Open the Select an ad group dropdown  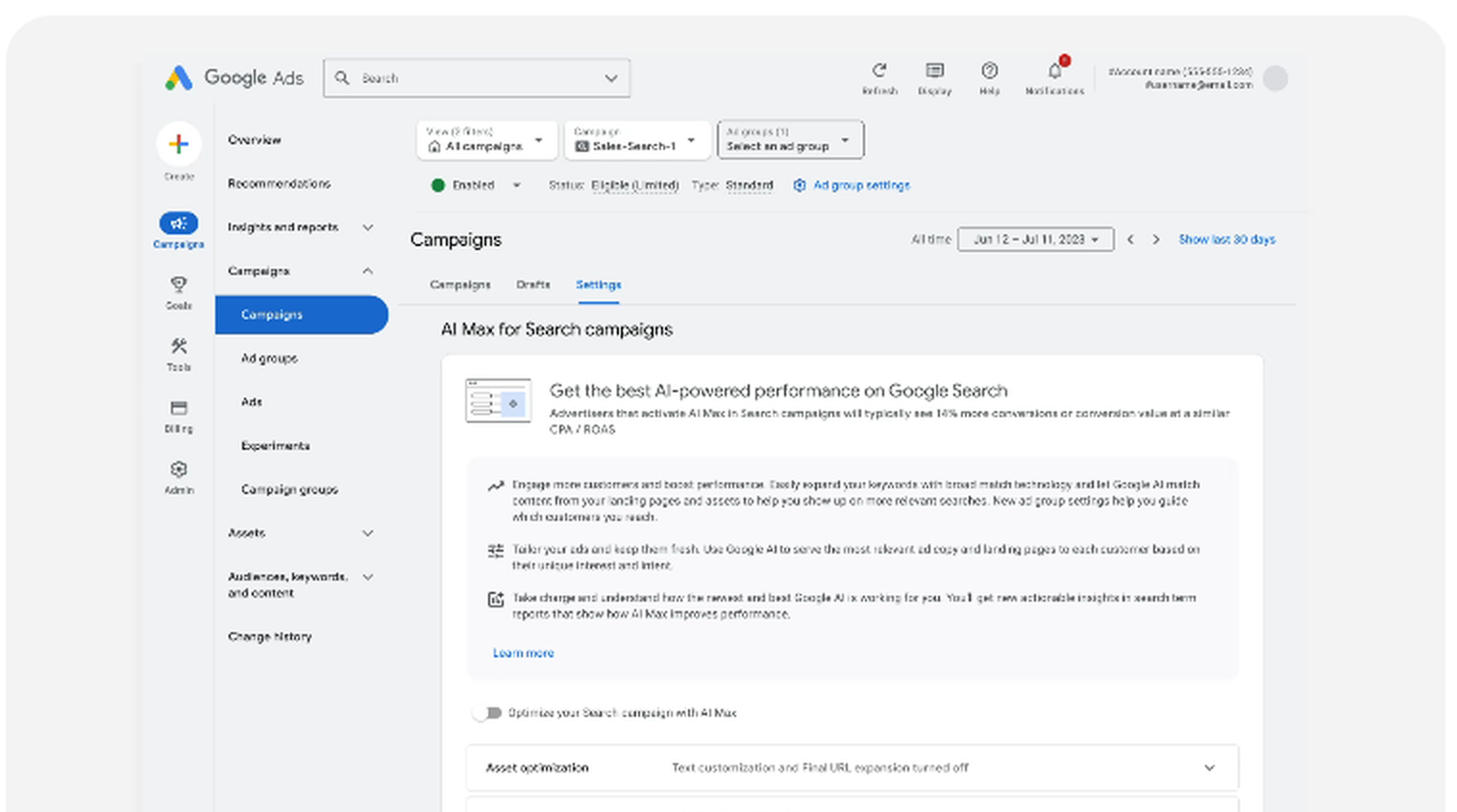click(x=790, y=139)
